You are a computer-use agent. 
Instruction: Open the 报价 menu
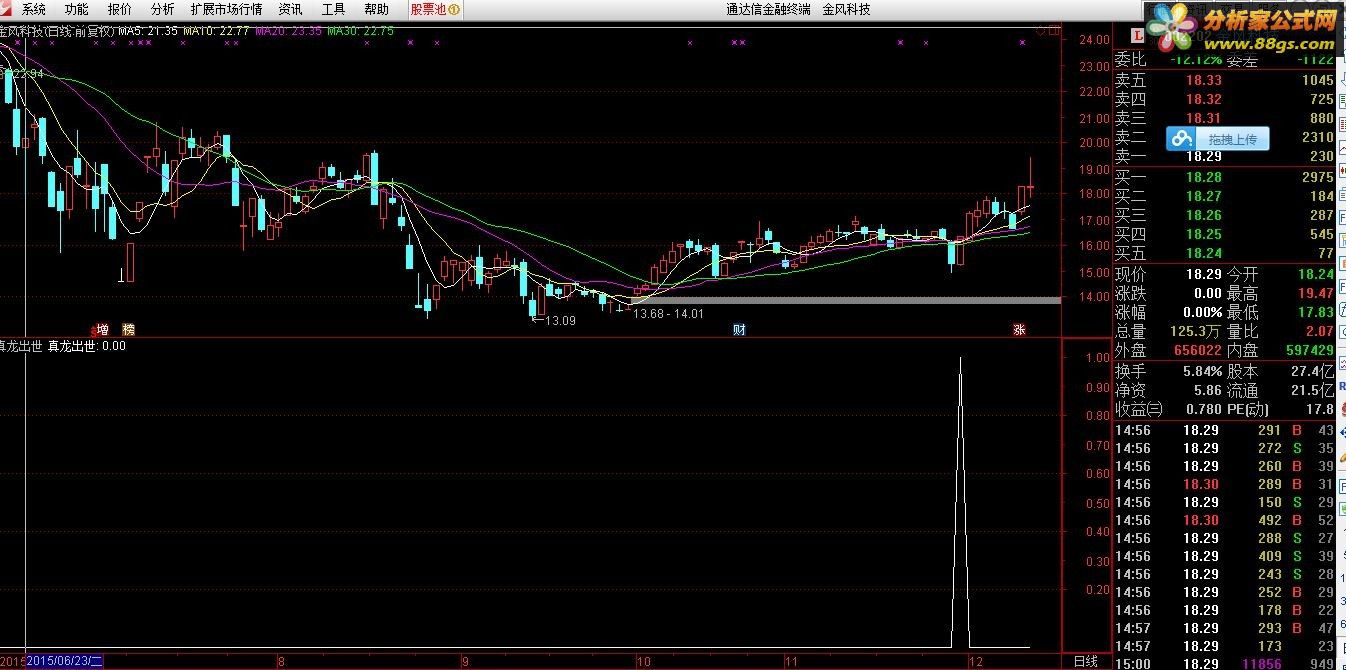pos(119,9)
